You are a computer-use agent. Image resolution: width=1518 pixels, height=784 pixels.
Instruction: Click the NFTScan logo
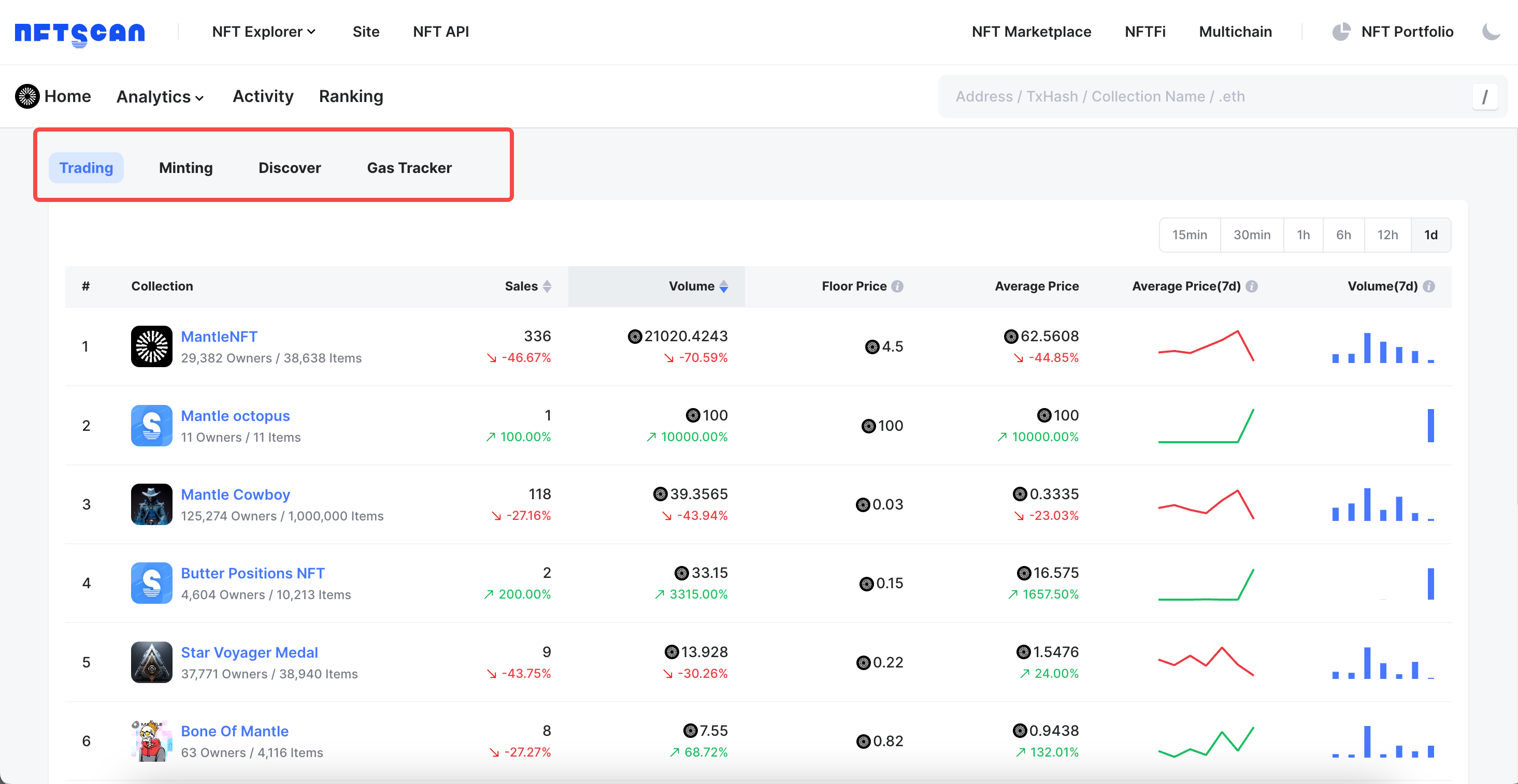80,34
